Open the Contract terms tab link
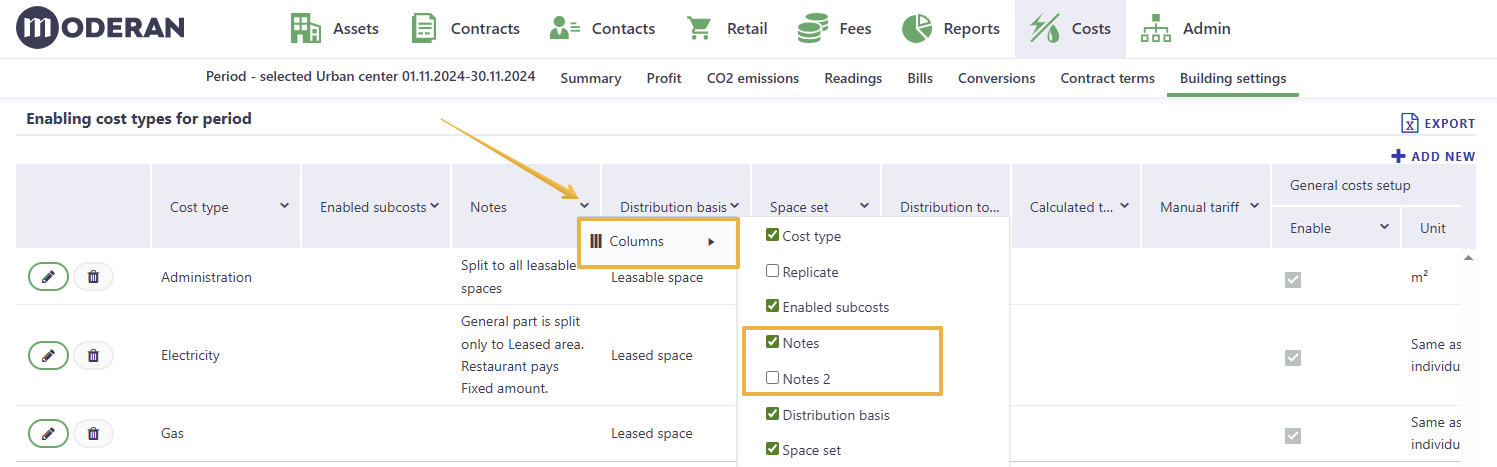 (1107, 78)
